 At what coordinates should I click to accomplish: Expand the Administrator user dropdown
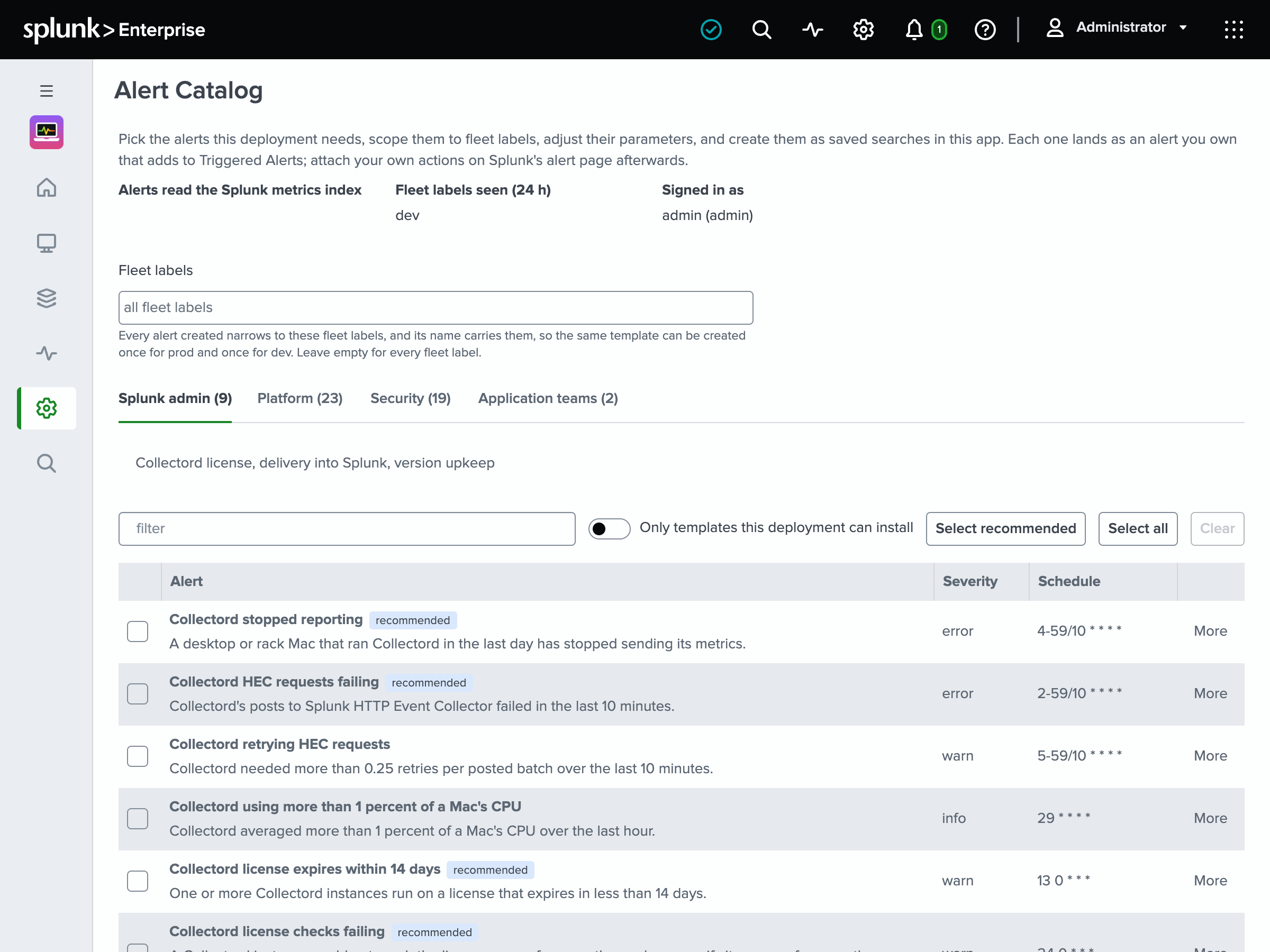point(1116,28)
